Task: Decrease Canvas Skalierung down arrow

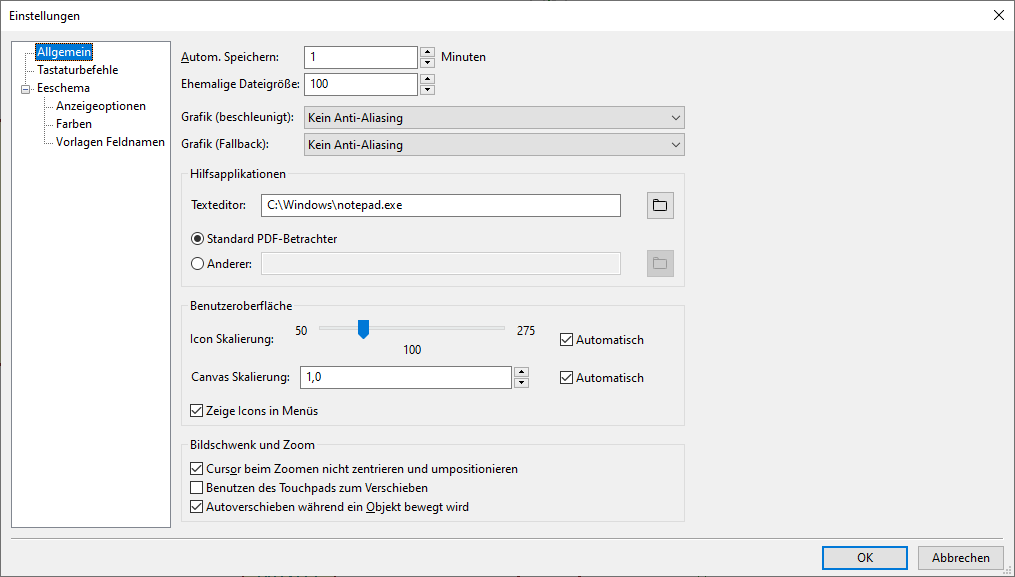Action: (x=522, y=383)
